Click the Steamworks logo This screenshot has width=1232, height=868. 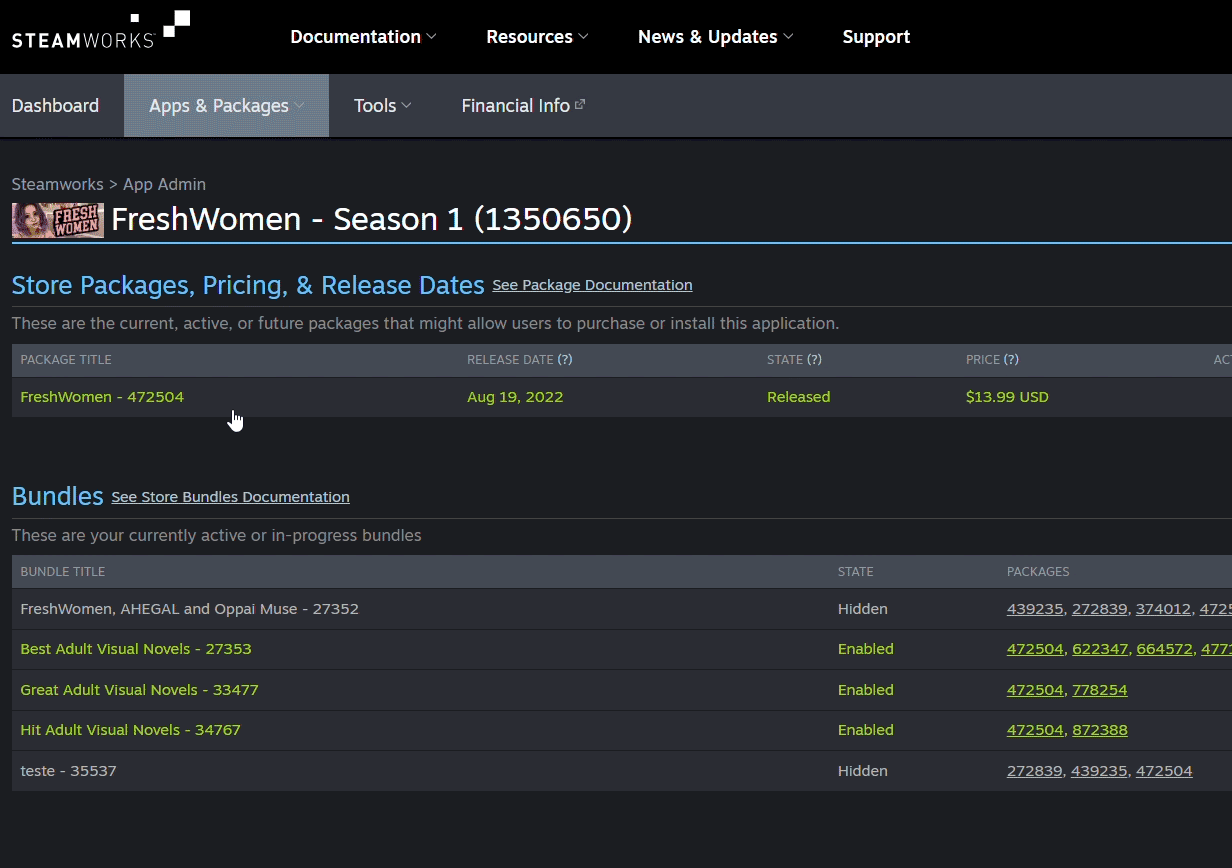pyautogui.click(x=100, y=30)
